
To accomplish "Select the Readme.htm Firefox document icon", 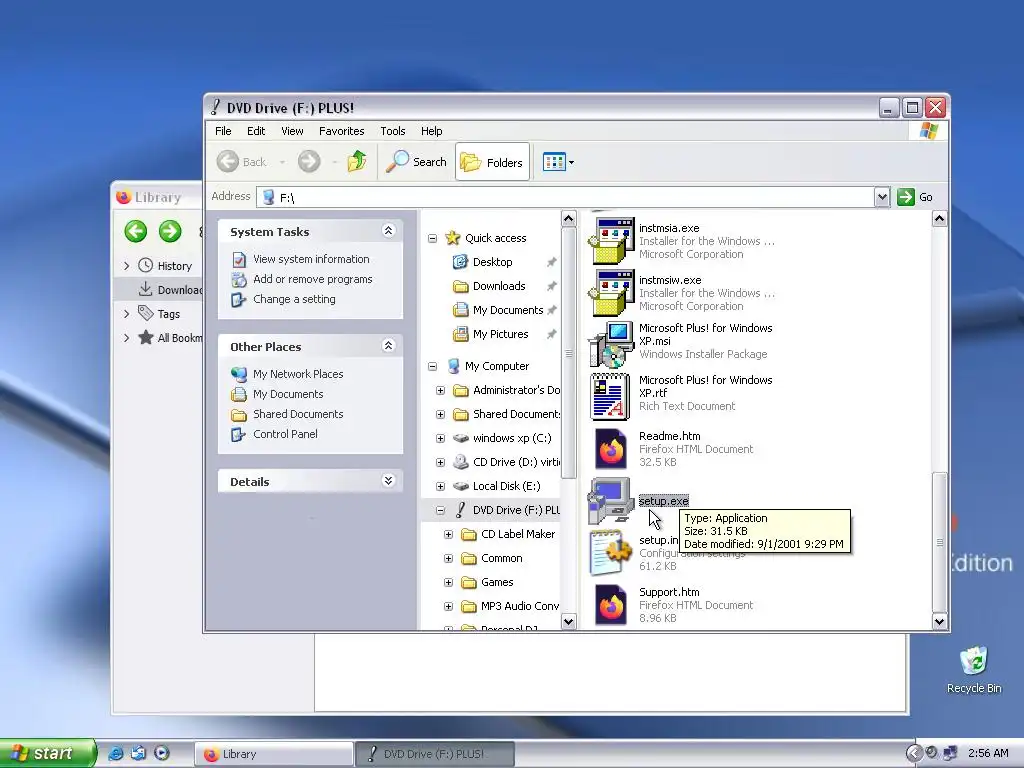I will point(611,449).
